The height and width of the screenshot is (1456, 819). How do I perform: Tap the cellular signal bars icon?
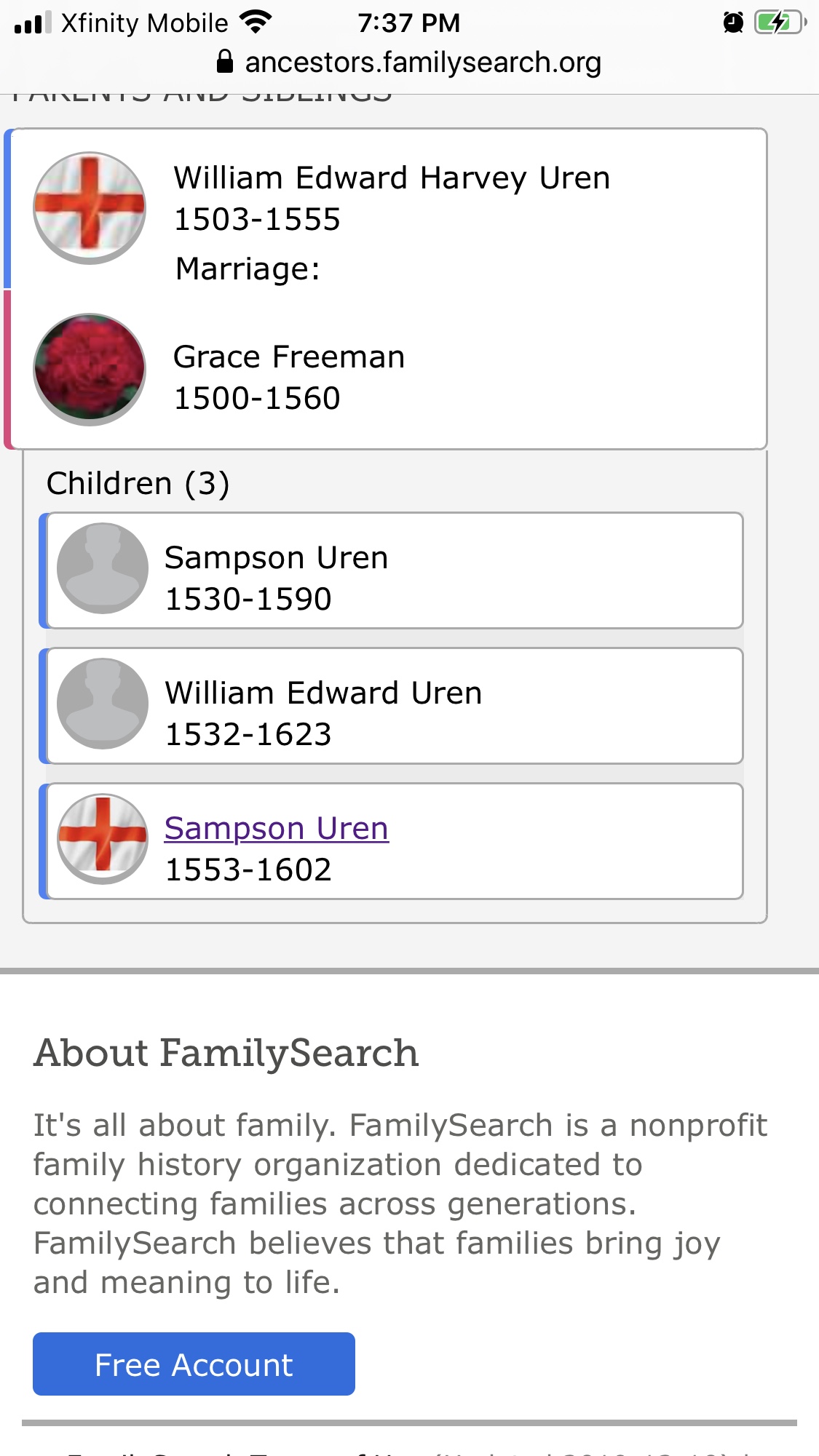(33, 23)
